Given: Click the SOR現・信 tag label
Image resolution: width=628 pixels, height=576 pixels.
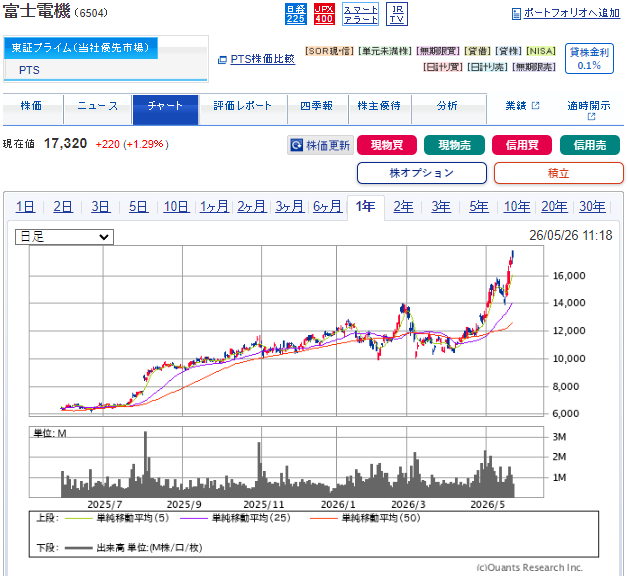Looking at the screenshot, I should (329, 51).
